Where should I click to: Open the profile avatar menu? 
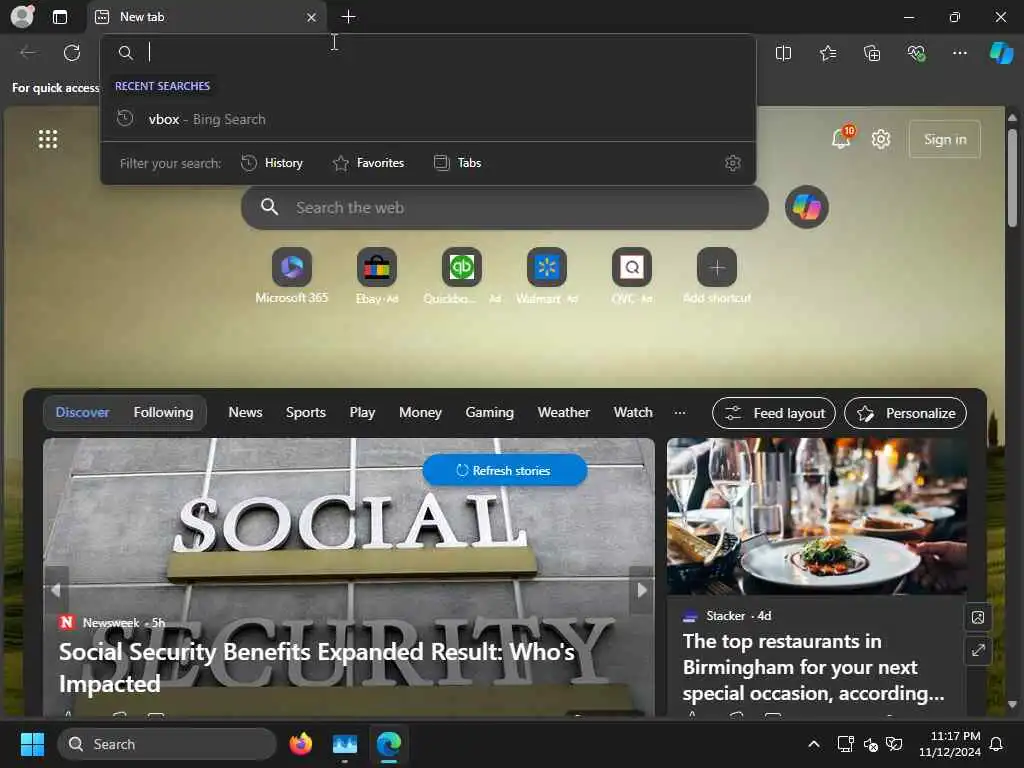click(22, 16)
